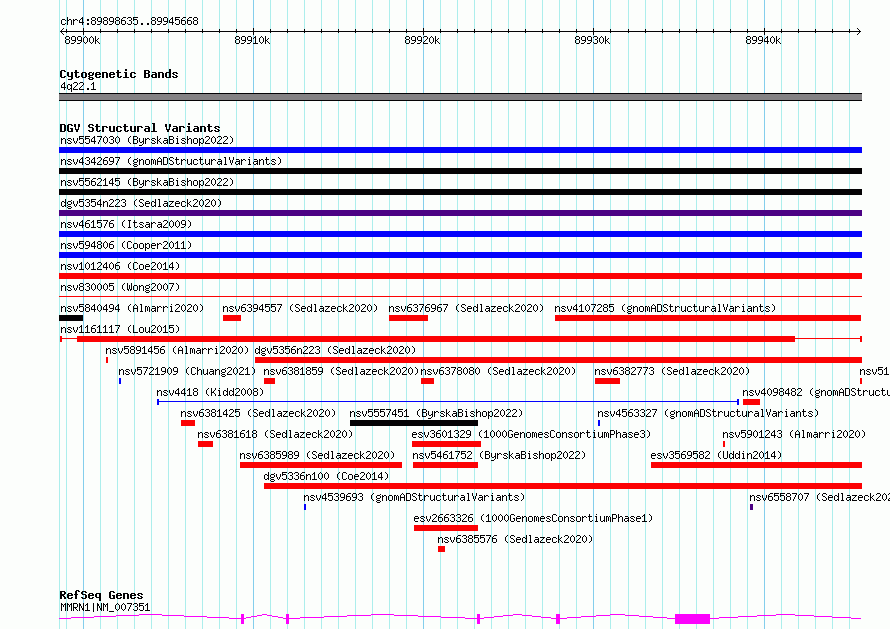Select nsv5891456 (Almarri2020) label
Screen dimensions: 890x629
[177, 350]
